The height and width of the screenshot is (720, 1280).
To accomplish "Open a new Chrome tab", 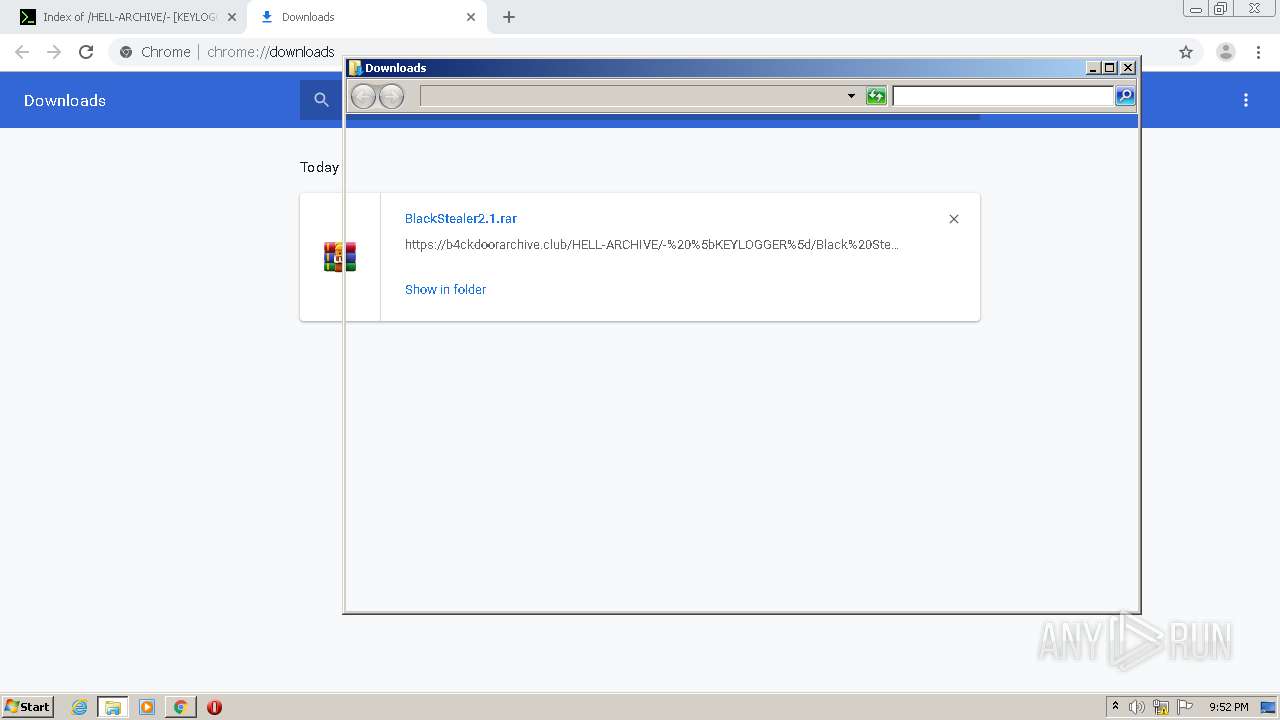I will point(509,17).
